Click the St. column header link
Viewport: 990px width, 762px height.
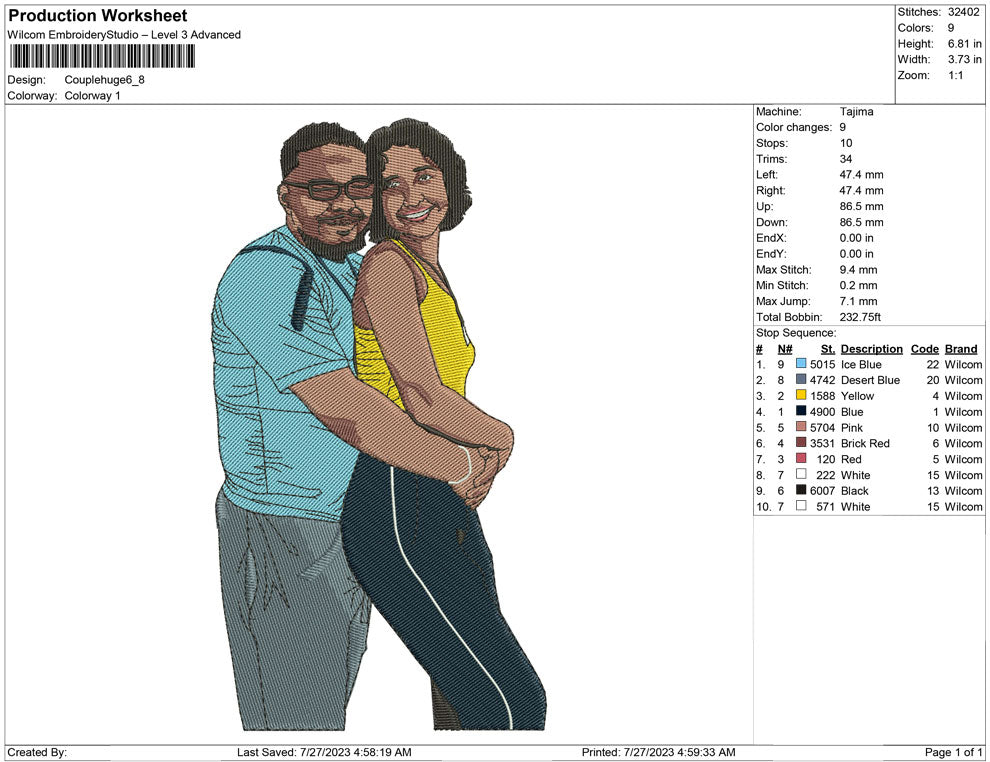(x=826, y=348)
